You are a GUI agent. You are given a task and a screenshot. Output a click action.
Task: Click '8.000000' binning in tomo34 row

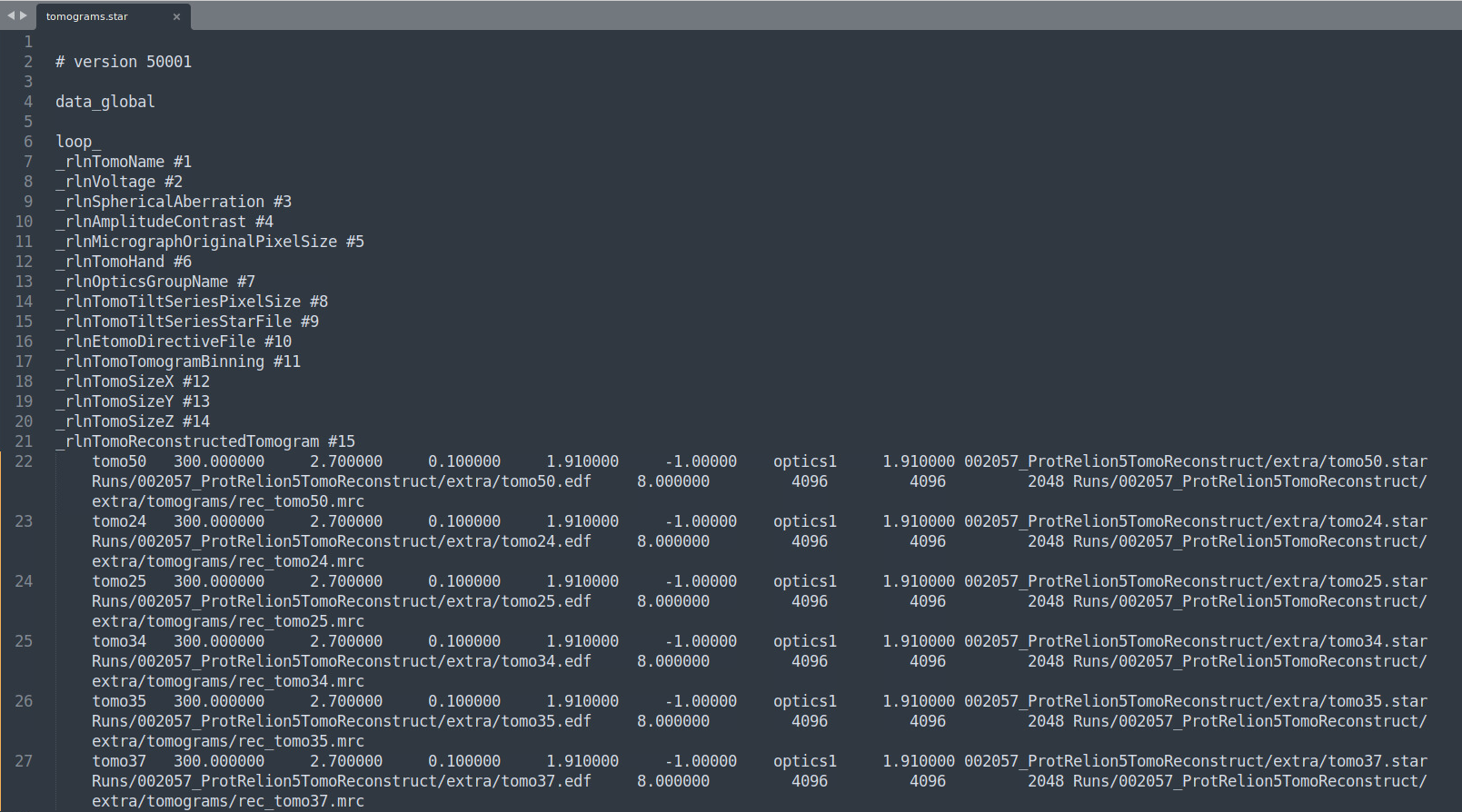click(x=673, y=661)
